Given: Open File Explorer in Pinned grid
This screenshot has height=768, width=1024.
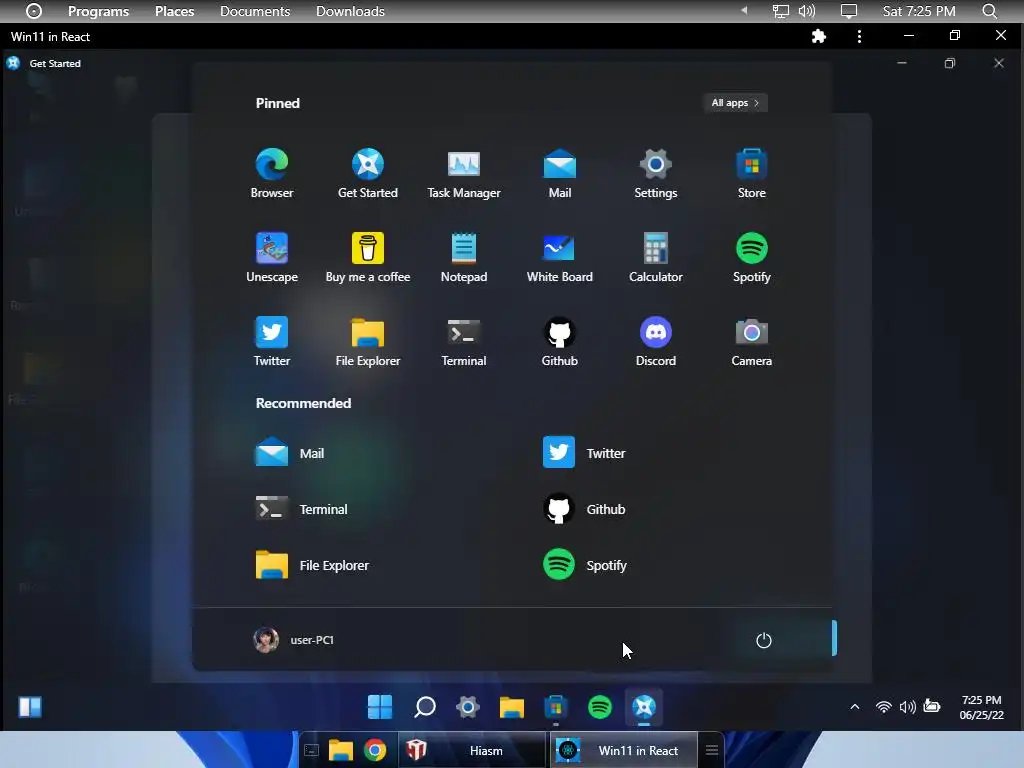Looking at the screenshot, I should [368, 342].
